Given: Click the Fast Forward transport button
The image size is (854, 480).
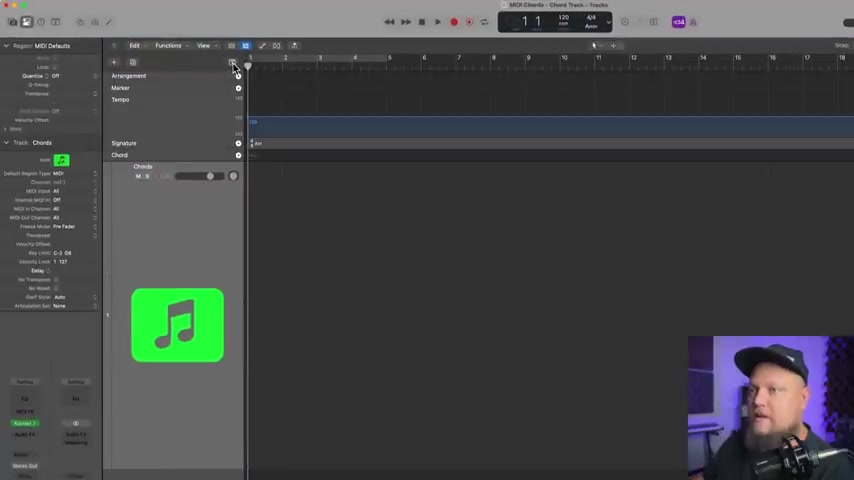Looking at the screenshot, I should click(x=406, y=22).
